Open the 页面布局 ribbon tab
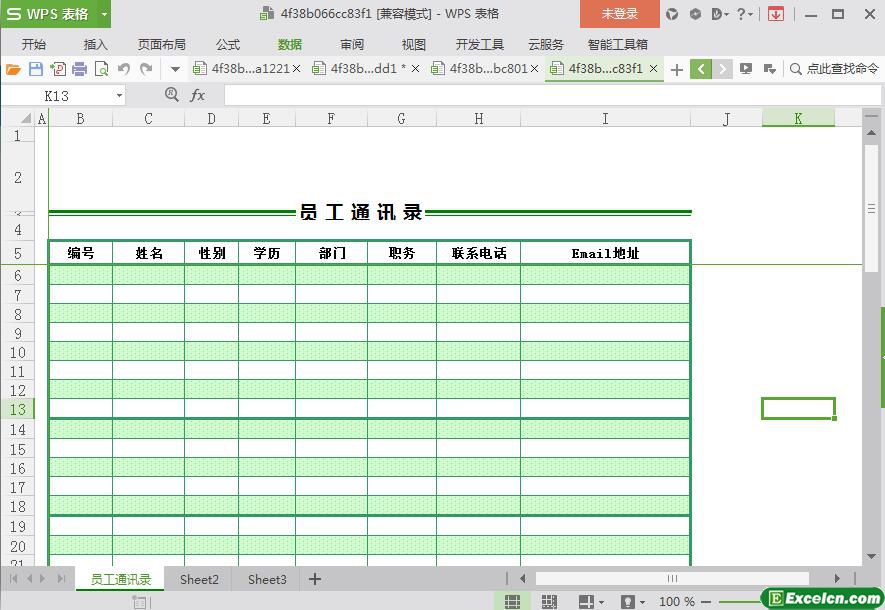885x610 pixels. click(x=161, y=44)
